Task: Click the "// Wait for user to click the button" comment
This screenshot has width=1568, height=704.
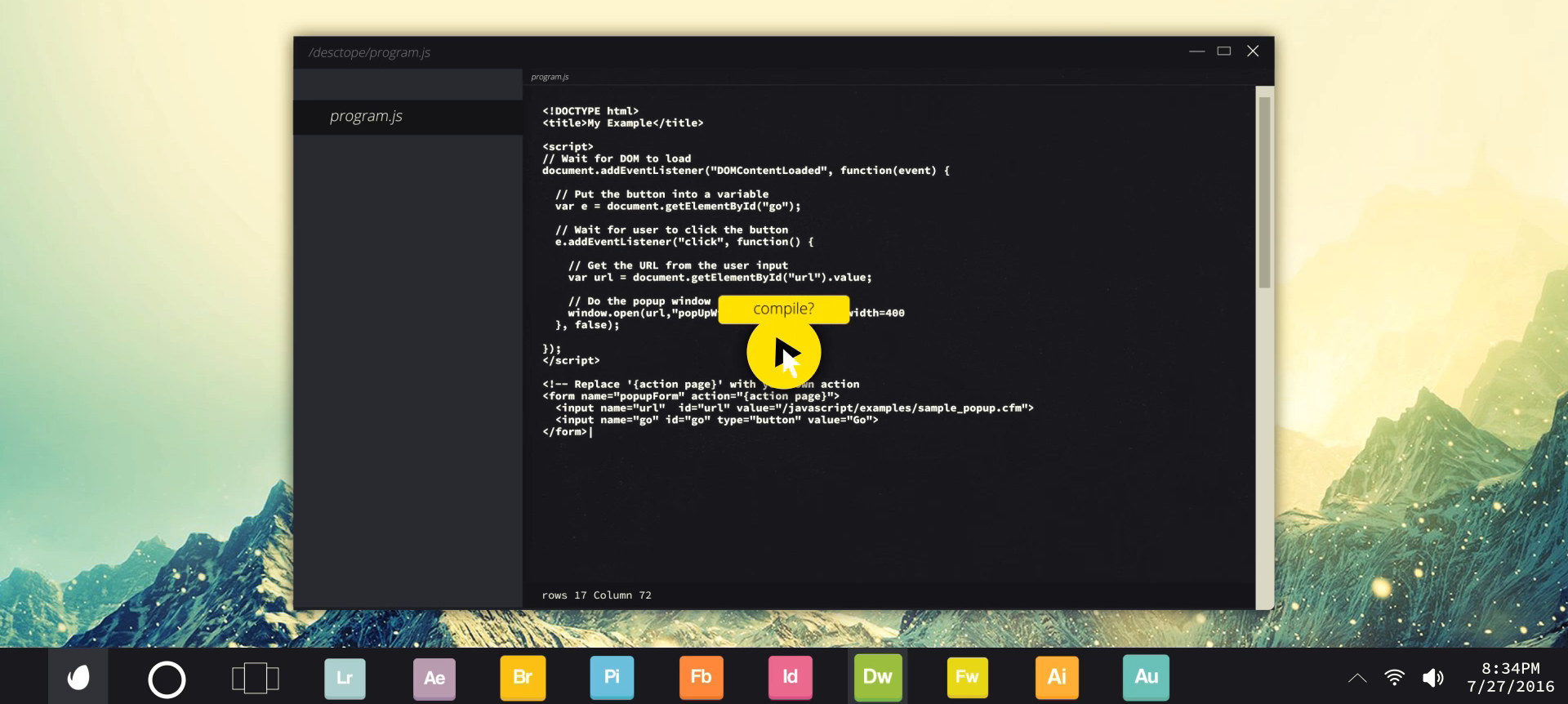Action: 671,230
